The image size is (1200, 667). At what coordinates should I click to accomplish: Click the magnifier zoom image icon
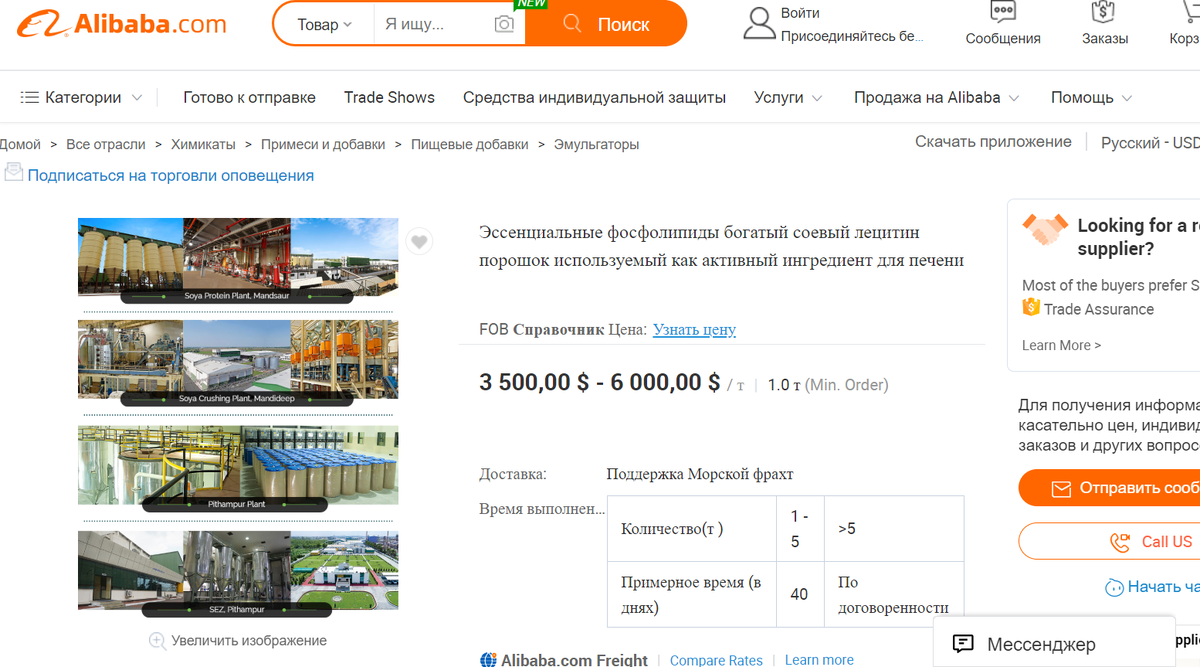pos(157,640)
